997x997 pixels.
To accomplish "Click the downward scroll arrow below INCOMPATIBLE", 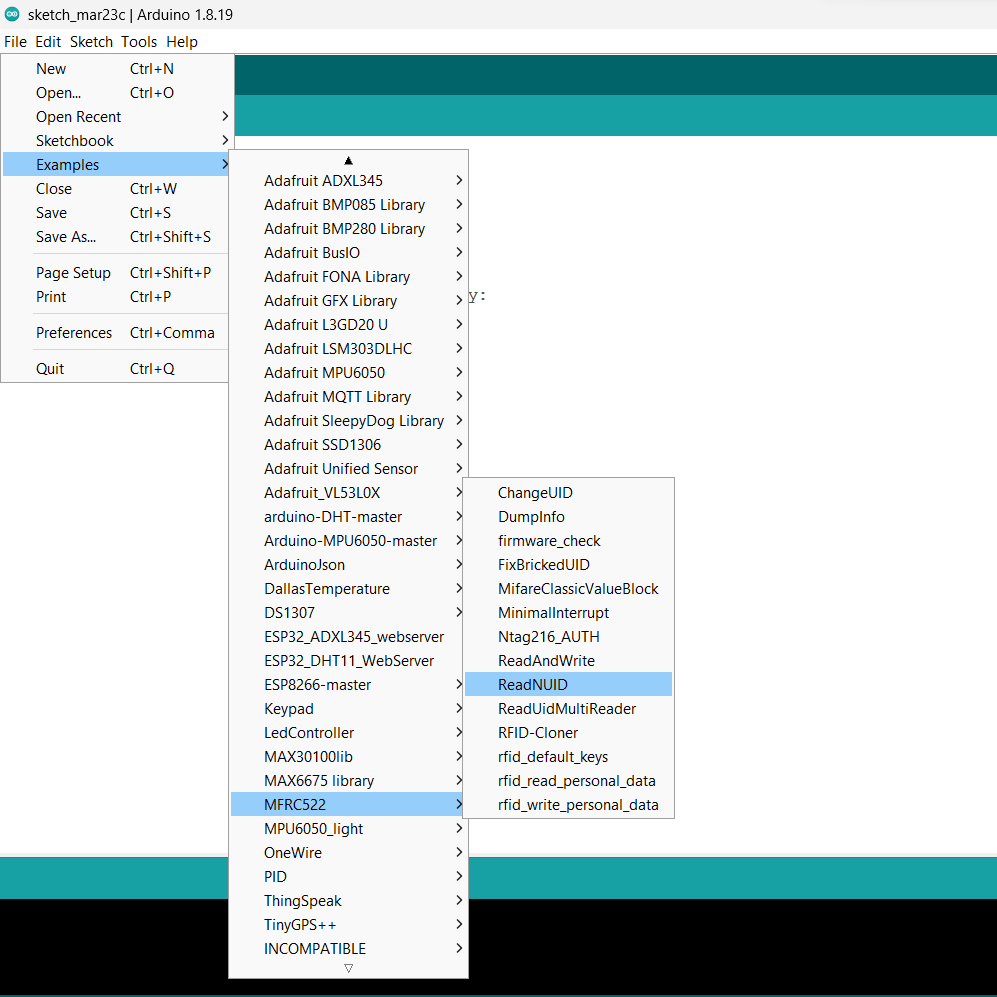I will point(348,968).
